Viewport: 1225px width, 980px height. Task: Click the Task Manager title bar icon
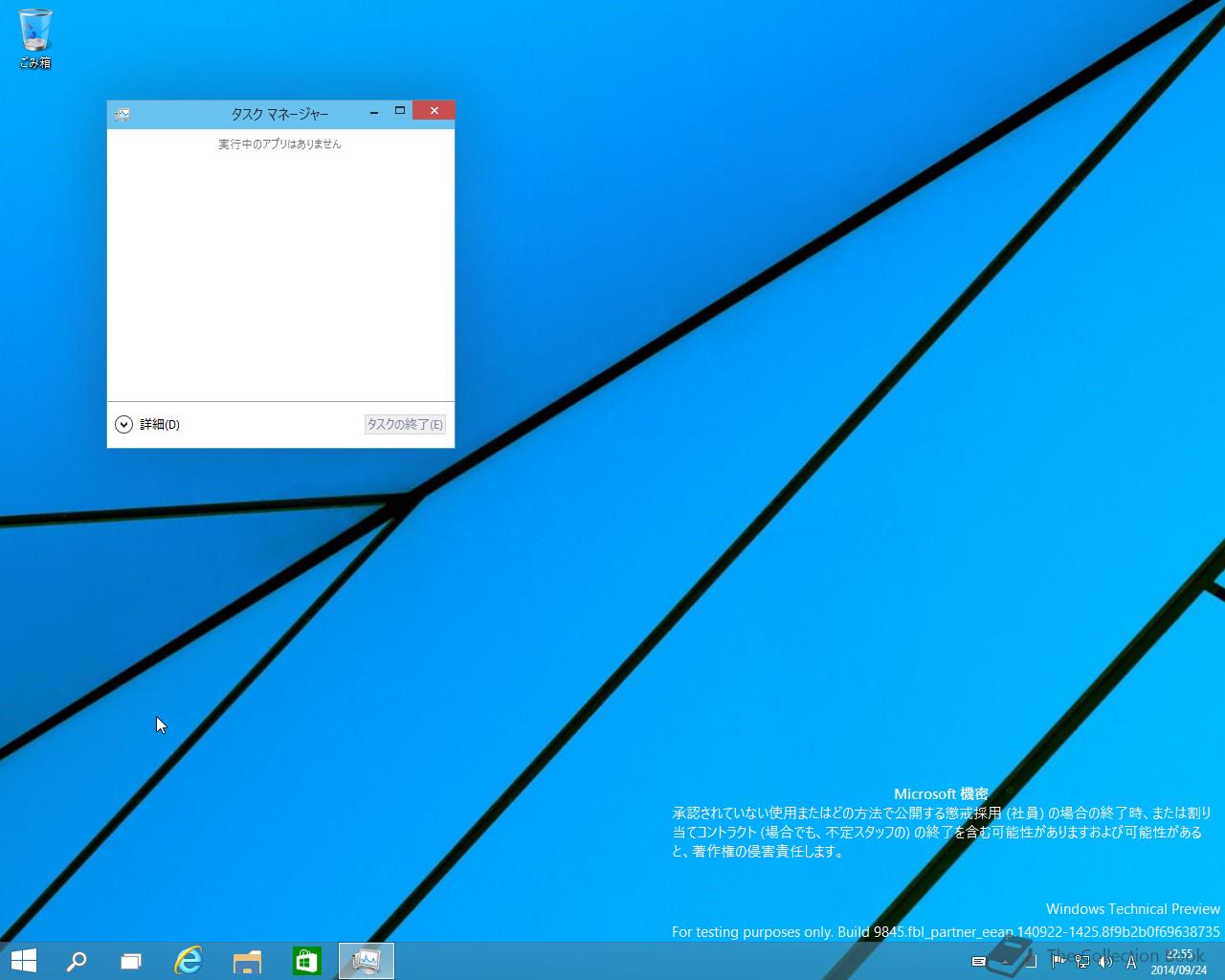point(122,114)
